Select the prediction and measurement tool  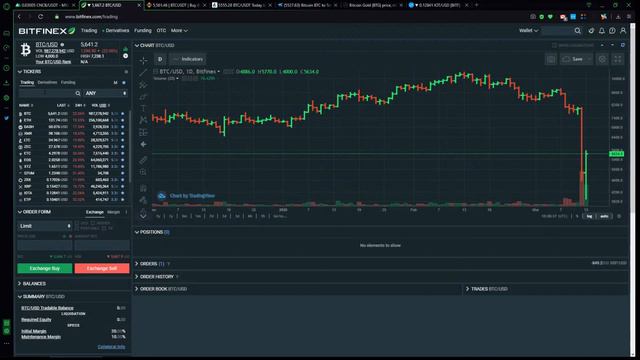coord(143,132)
